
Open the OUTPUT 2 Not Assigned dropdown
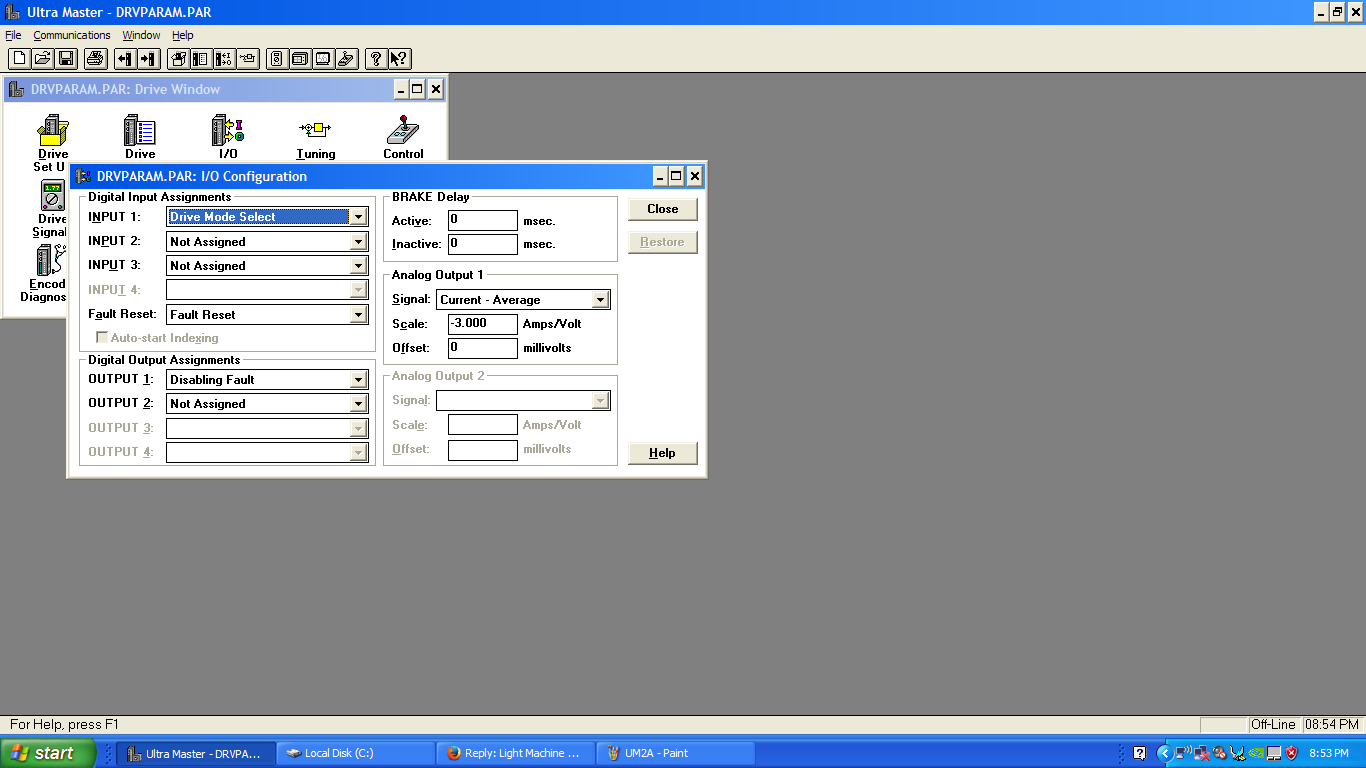pyautogui.click(x=358, y=404)
